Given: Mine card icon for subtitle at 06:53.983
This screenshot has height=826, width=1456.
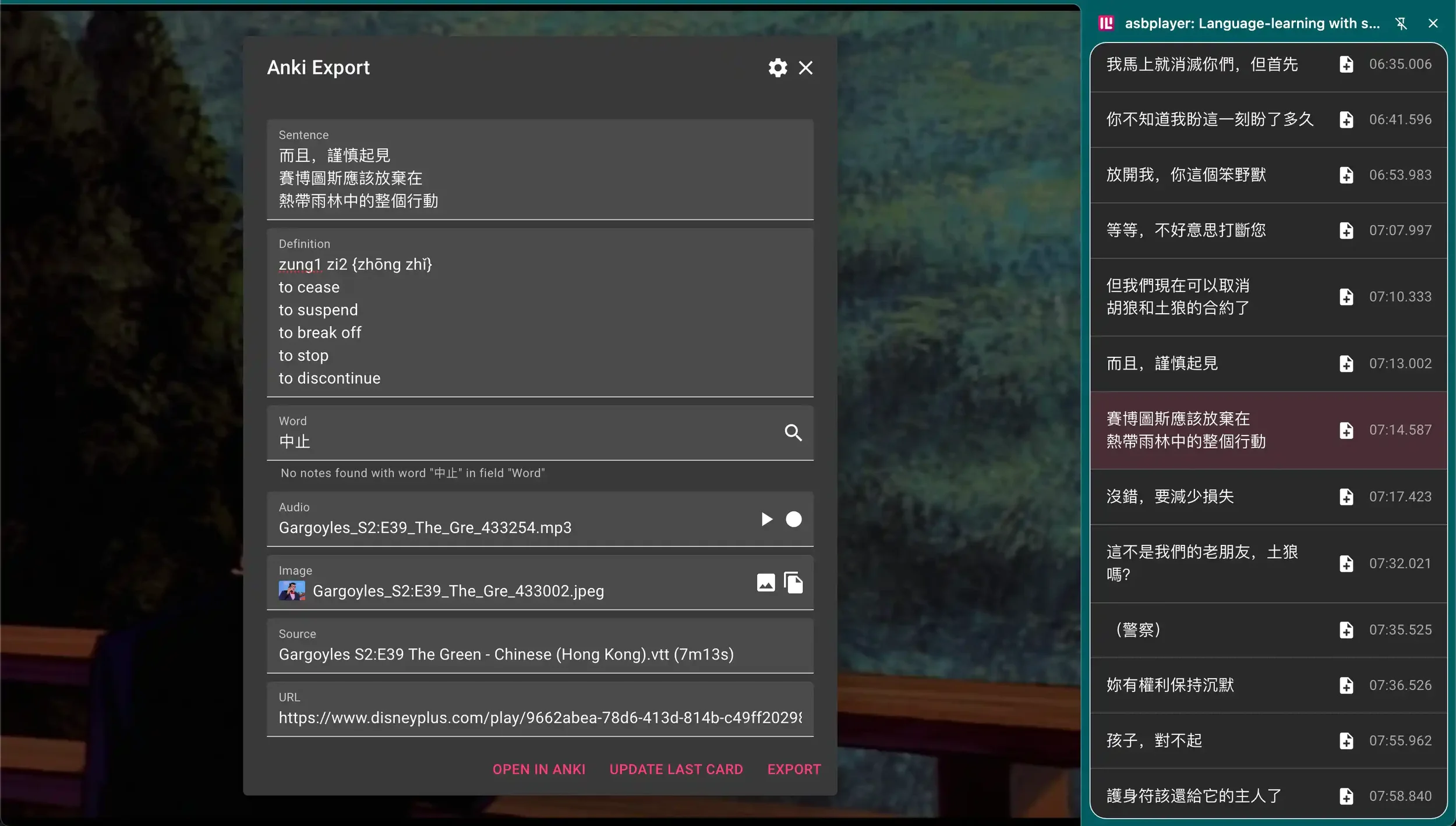Looking at the screenshot, I should pyautogui.click(x=1346, y=175).
